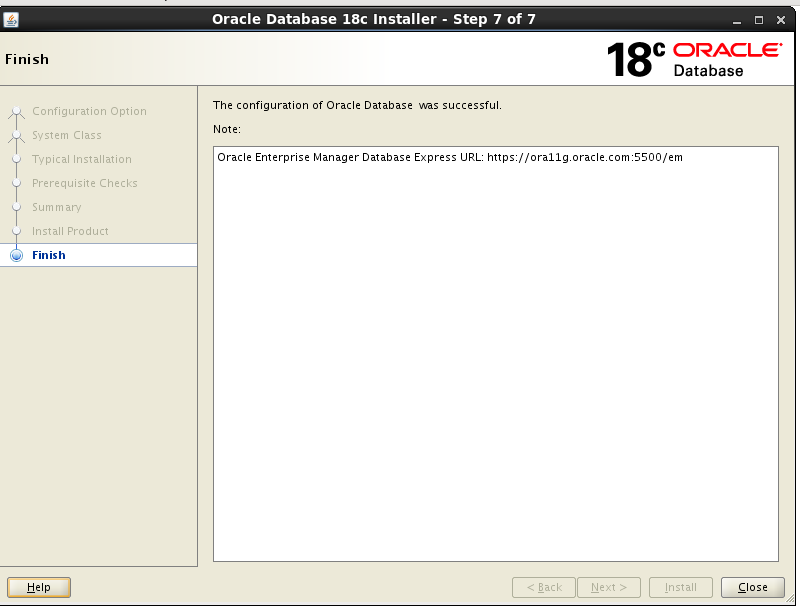The height and width of the screenshot is (612, 800).
Task: Click the Summary step circle icon
Action: click(16, 207)
